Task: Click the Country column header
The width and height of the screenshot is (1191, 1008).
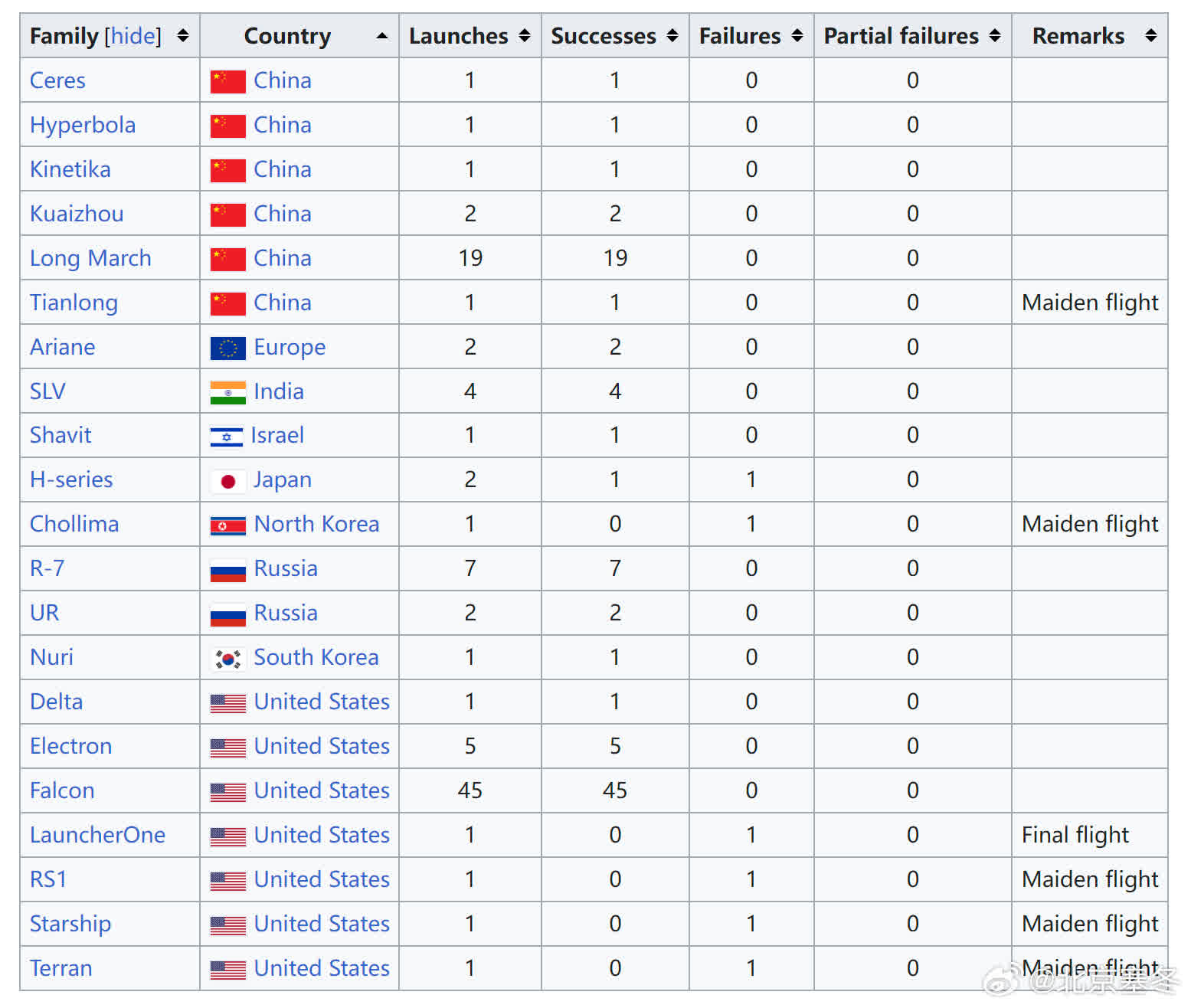Action: pyautogui.click(x=287, y=36)
